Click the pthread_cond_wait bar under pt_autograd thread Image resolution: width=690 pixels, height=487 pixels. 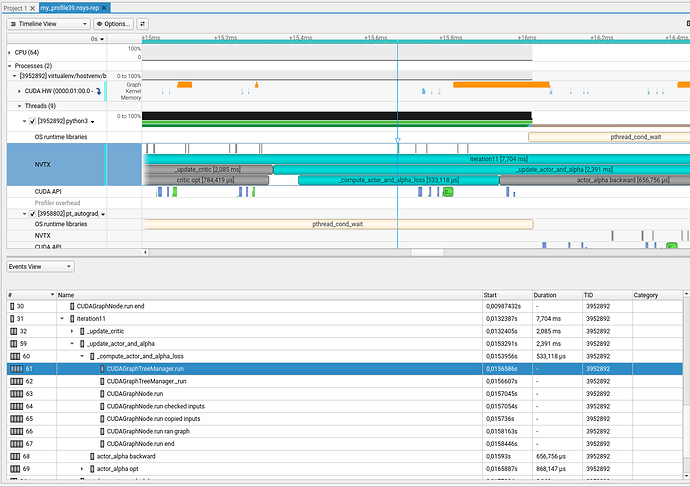[x=338, y=224]
